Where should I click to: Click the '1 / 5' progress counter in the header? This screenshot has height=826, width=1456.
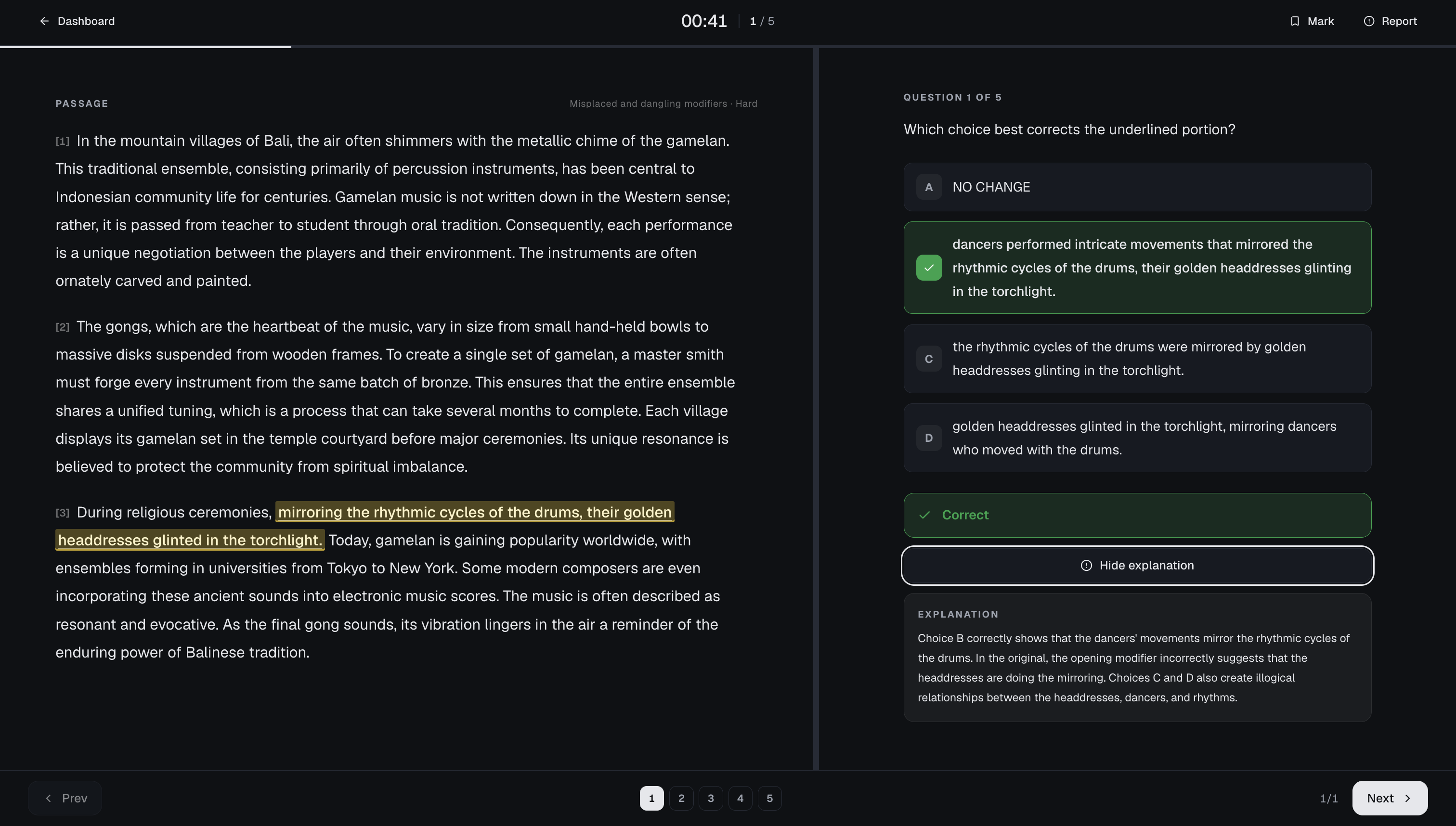762,21
